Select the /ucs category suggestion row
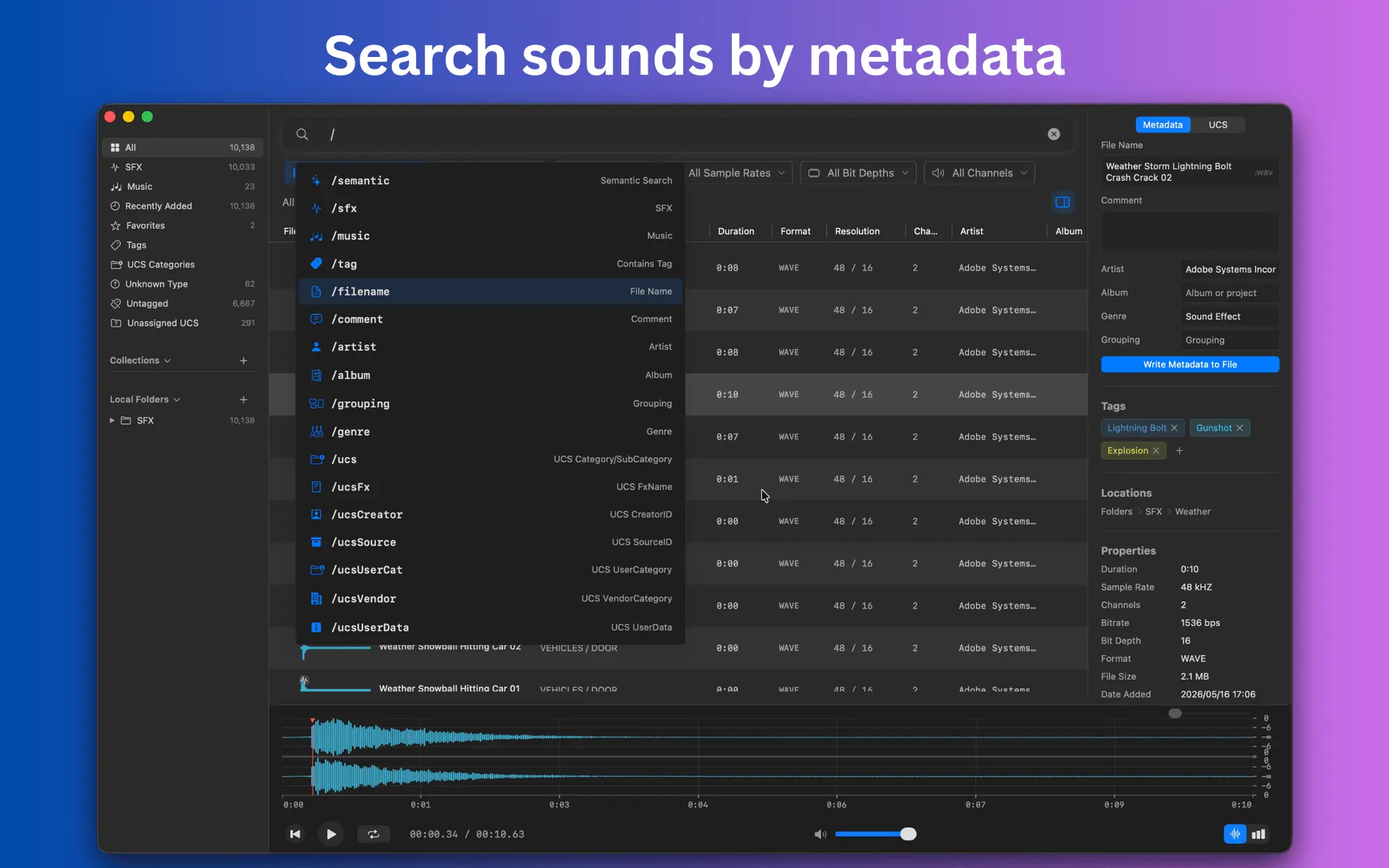The width and height of the screenshot is (1389, 868). click(490, 459)
